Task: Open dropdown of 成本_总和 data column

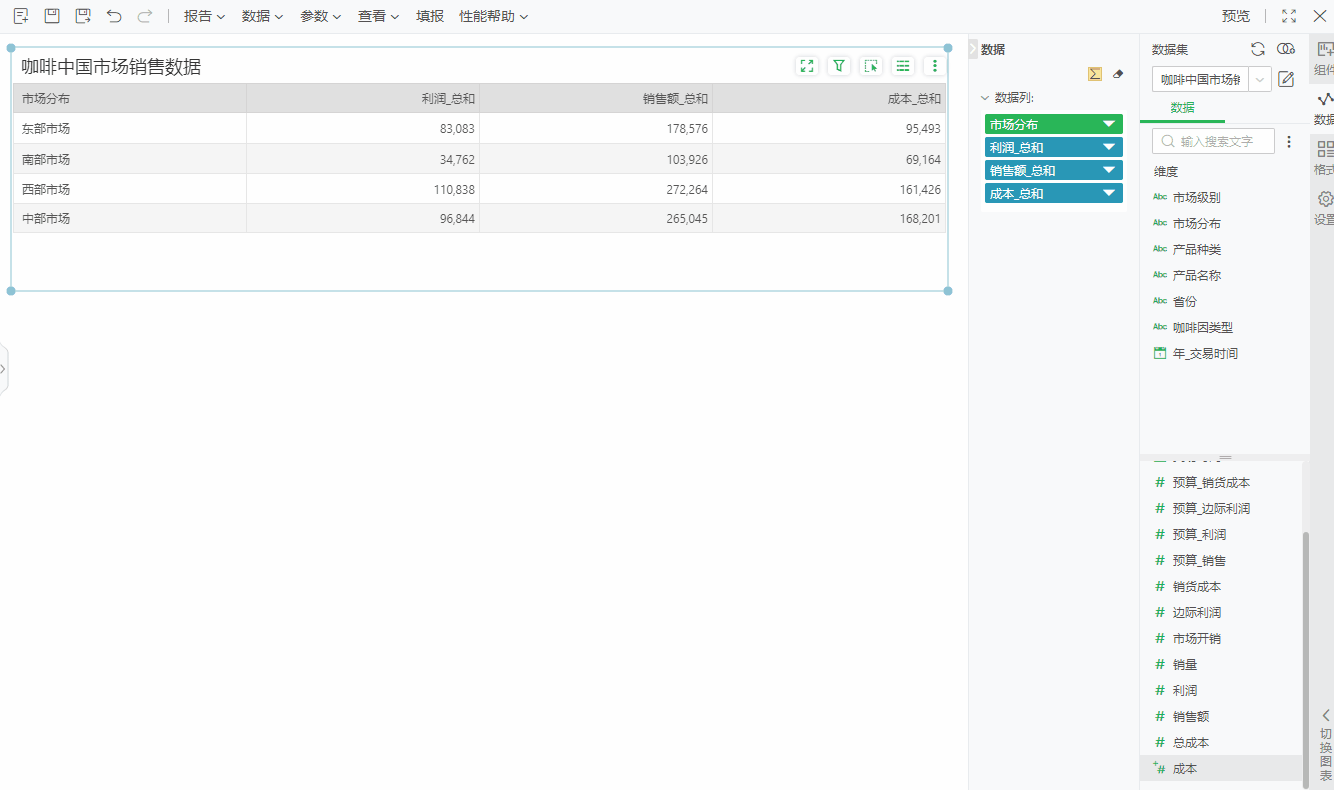Action: click(1109, 193)
